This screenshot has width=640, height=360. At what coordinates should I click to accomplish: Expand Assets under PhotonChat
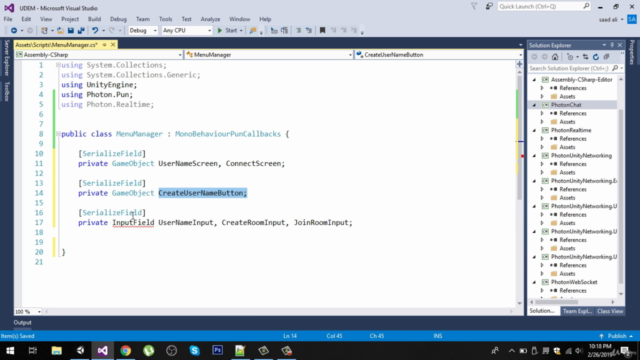coord(542,122)
